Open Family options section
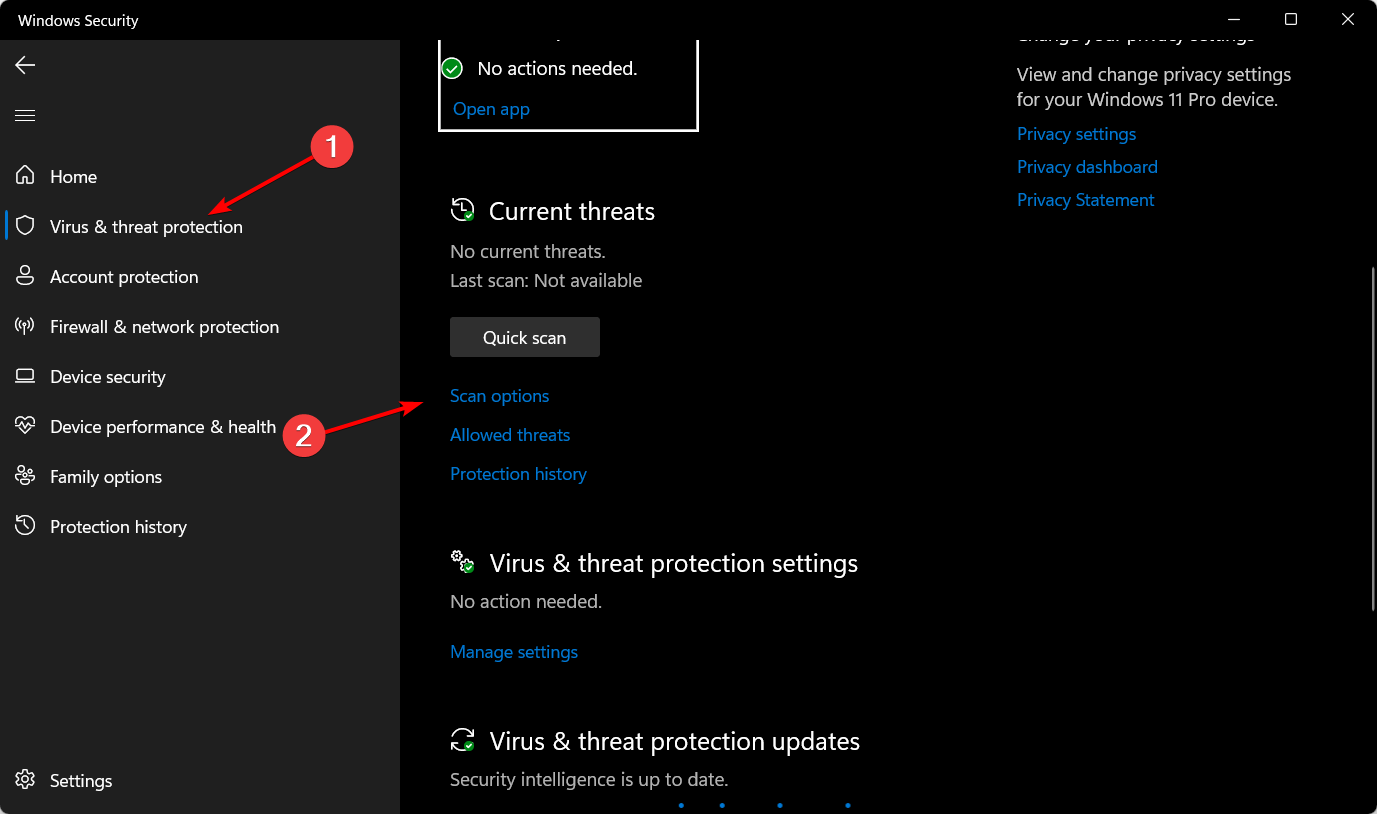1377x814 pixels. point(105,476)
